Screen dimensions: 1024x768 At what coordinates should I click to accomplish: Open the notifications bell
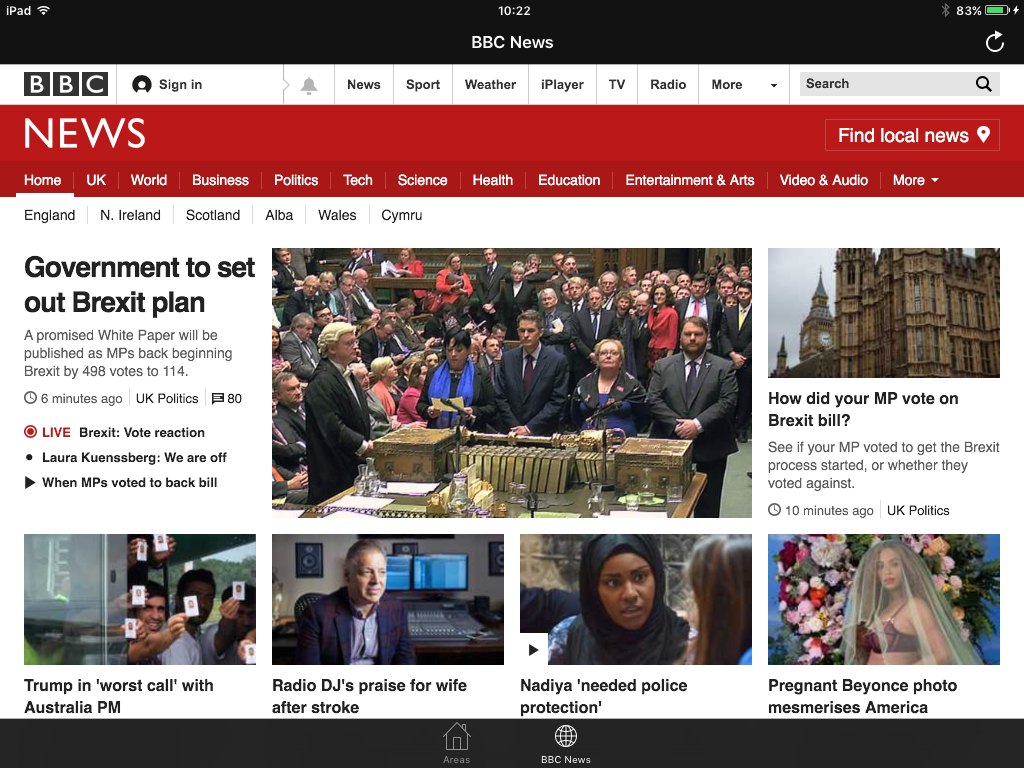[309, 85]
